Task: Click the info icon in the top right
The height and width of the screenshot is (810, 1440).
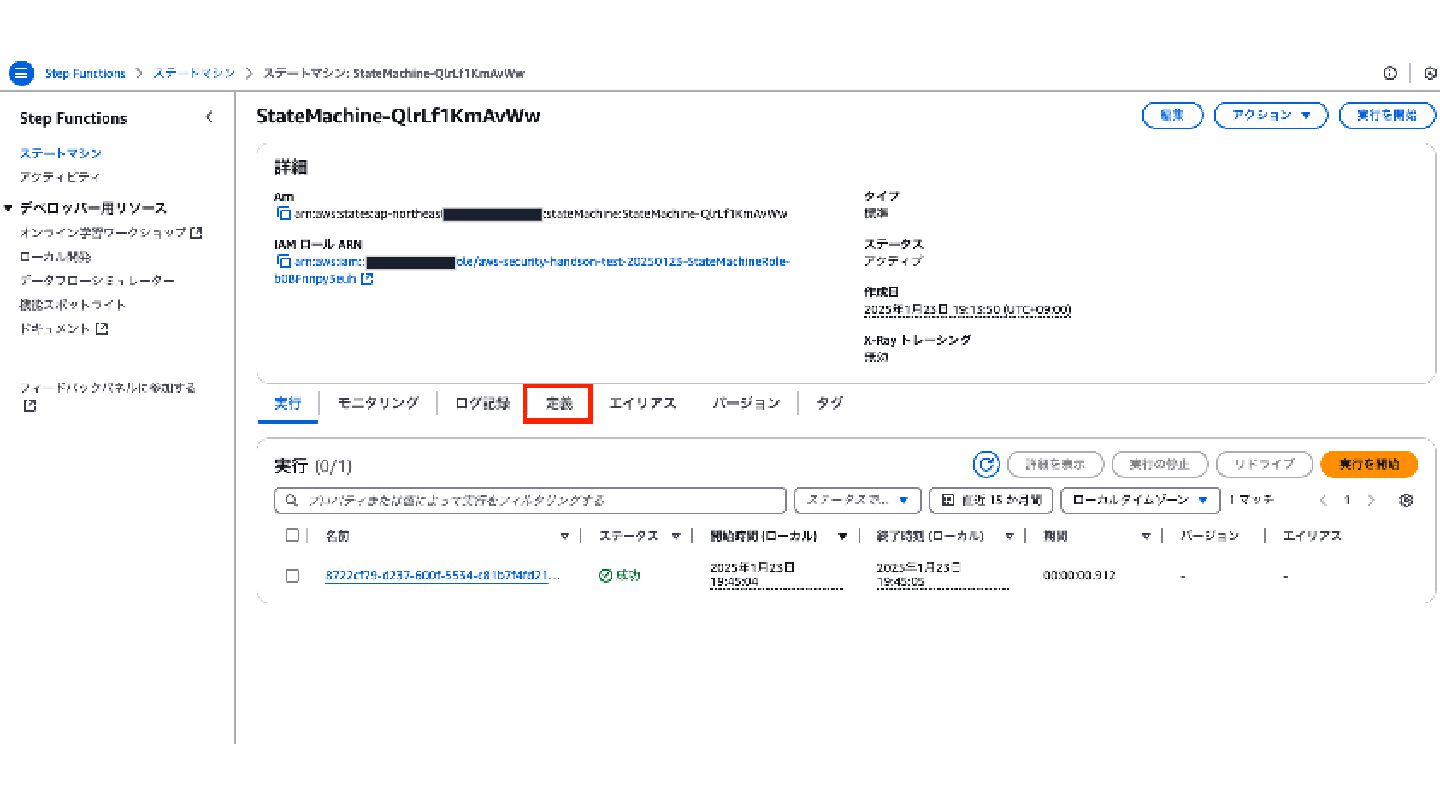Action: [x=1389, y=74]
